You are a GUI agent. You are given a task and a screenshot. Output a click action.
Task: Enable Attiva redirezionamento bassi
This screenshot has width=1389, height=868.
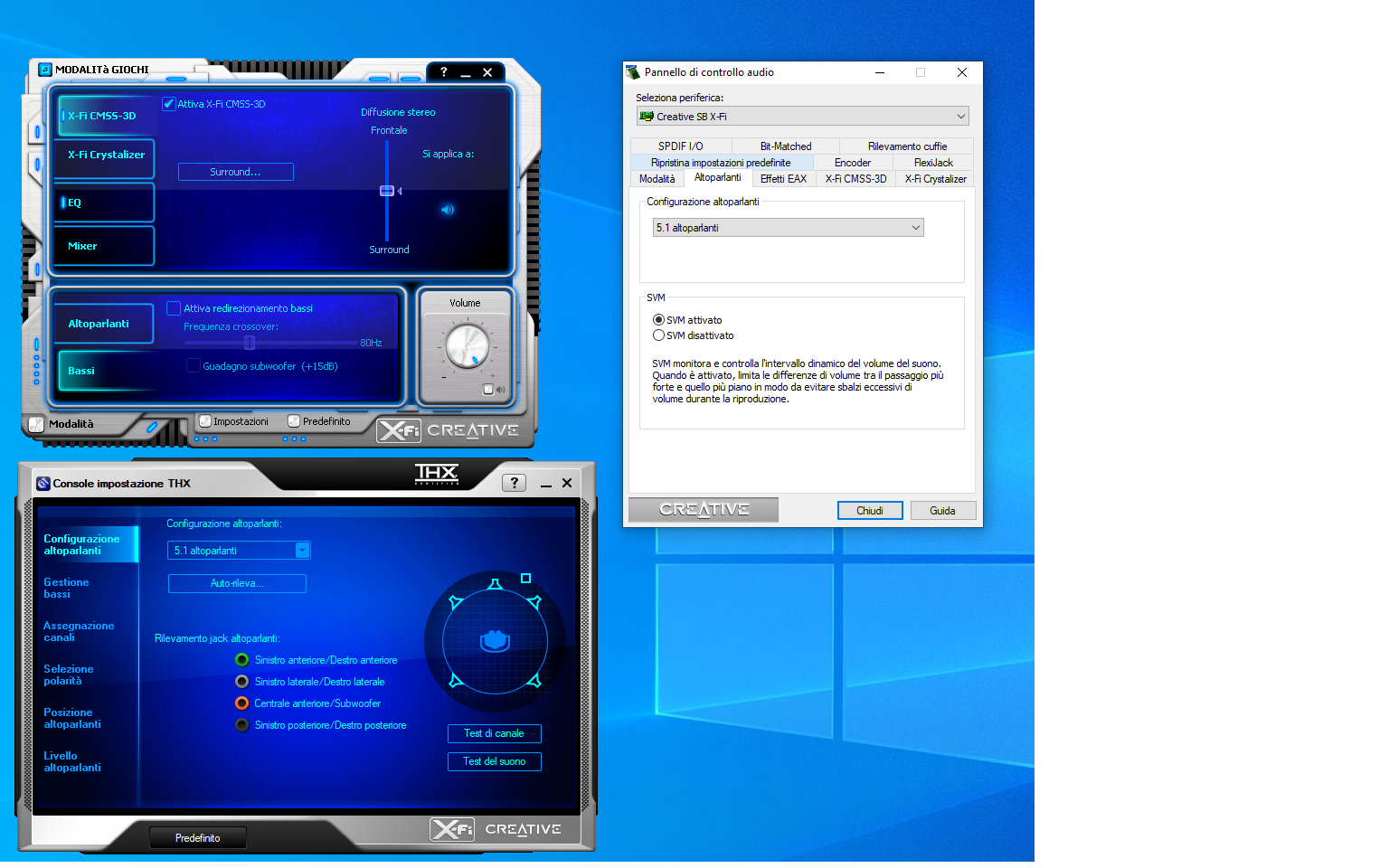coord(174,308)
